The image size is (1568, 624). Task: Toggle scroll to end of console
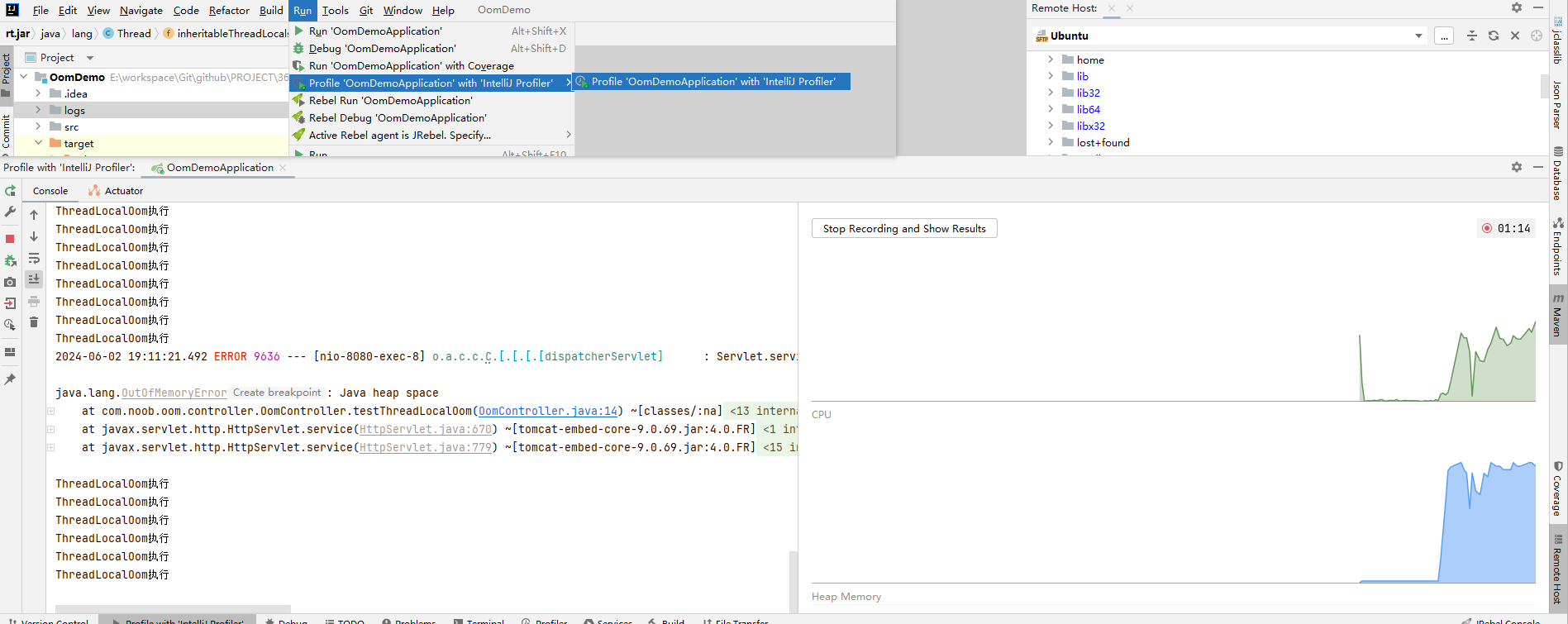coord(34,279)
